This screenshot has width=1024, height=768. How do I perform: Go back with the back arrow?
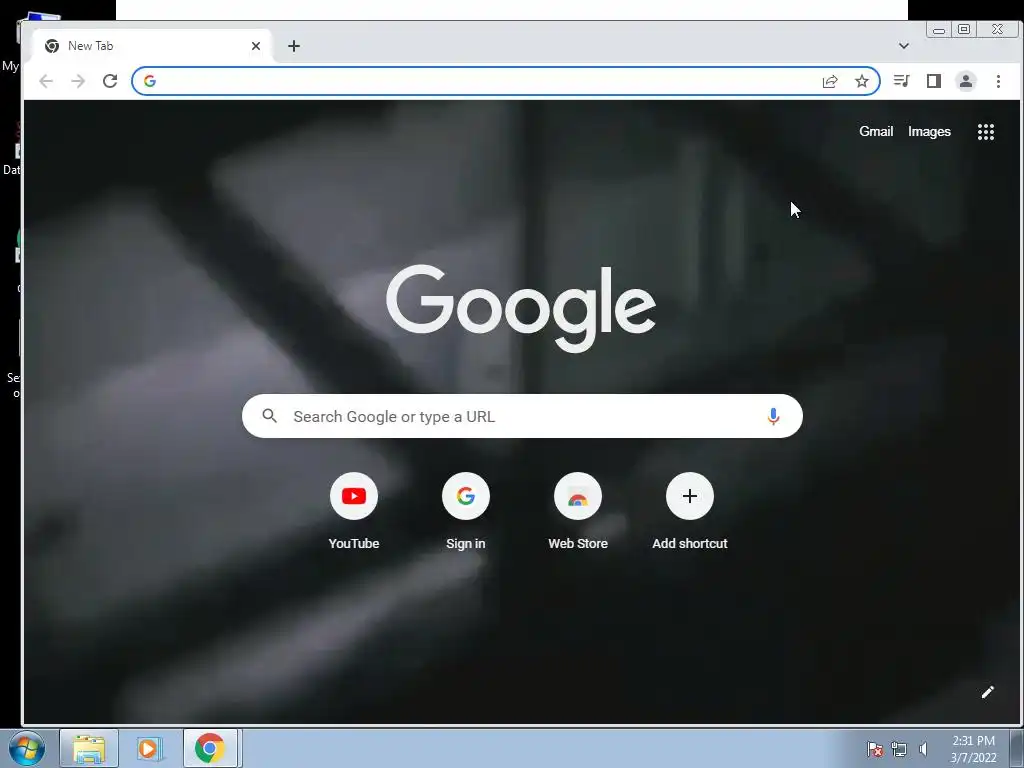[46, 81]
